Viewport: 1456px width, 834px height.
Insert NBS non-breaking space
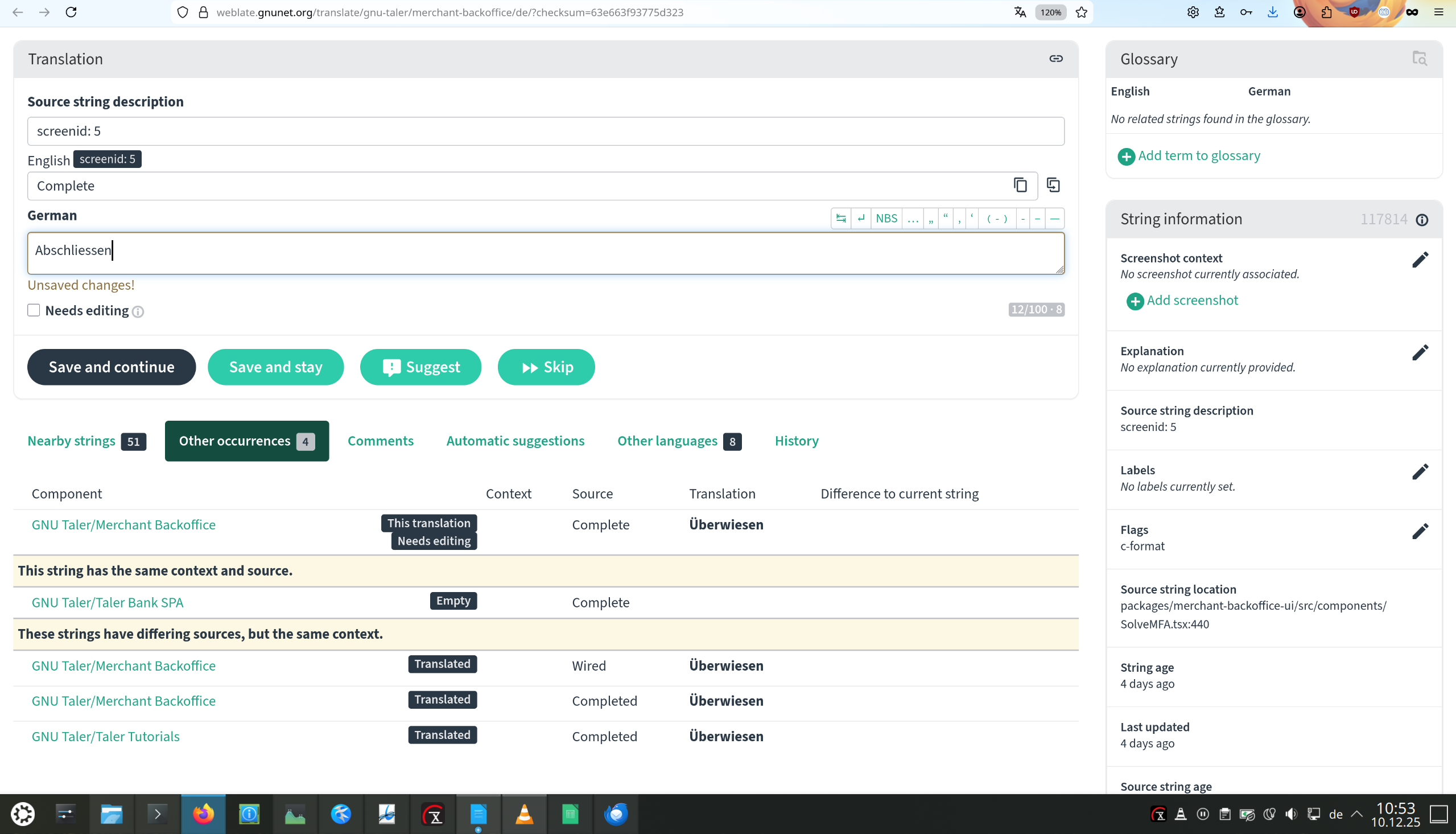886,218
